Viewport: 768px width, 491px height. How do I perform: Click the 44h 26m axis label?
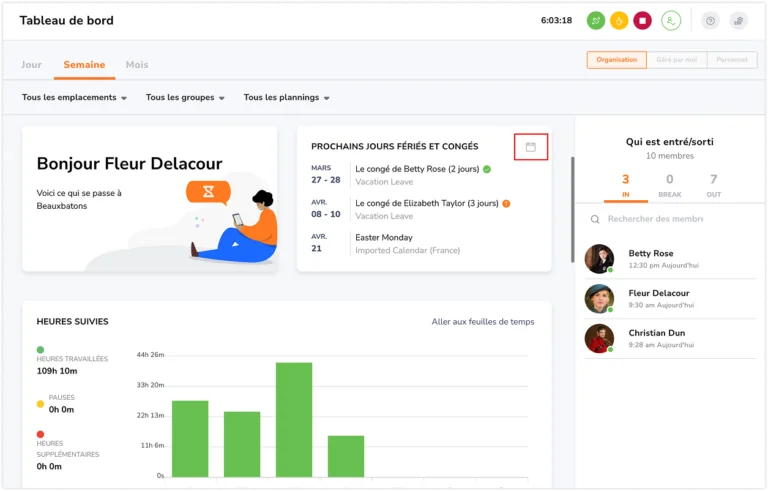coord(150,355)
